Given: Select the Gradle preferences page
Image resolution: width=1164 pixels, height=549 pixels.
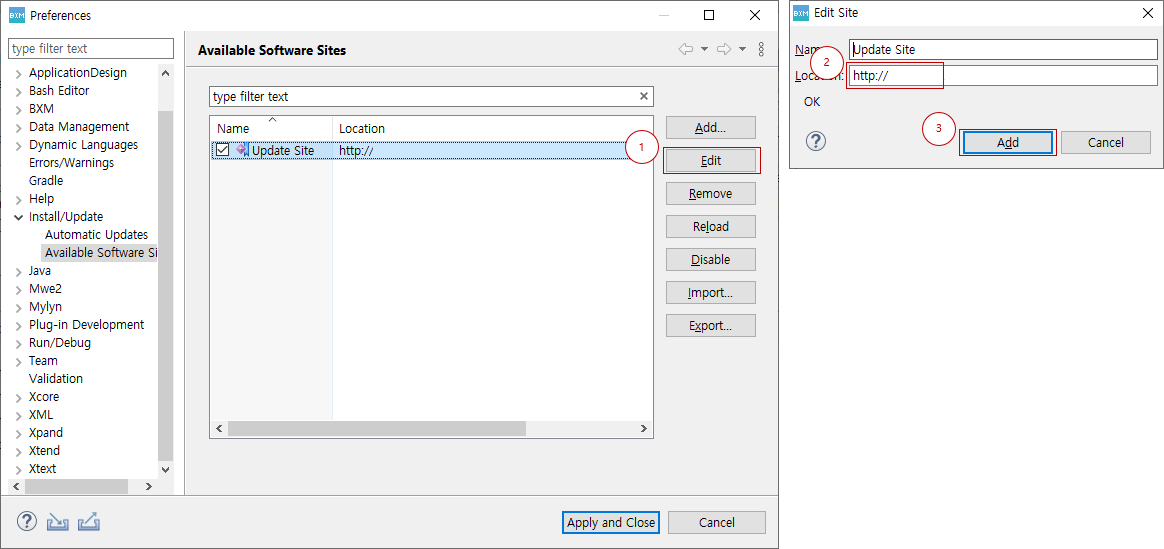Looking at the screenshot, I should click(46, 181).
